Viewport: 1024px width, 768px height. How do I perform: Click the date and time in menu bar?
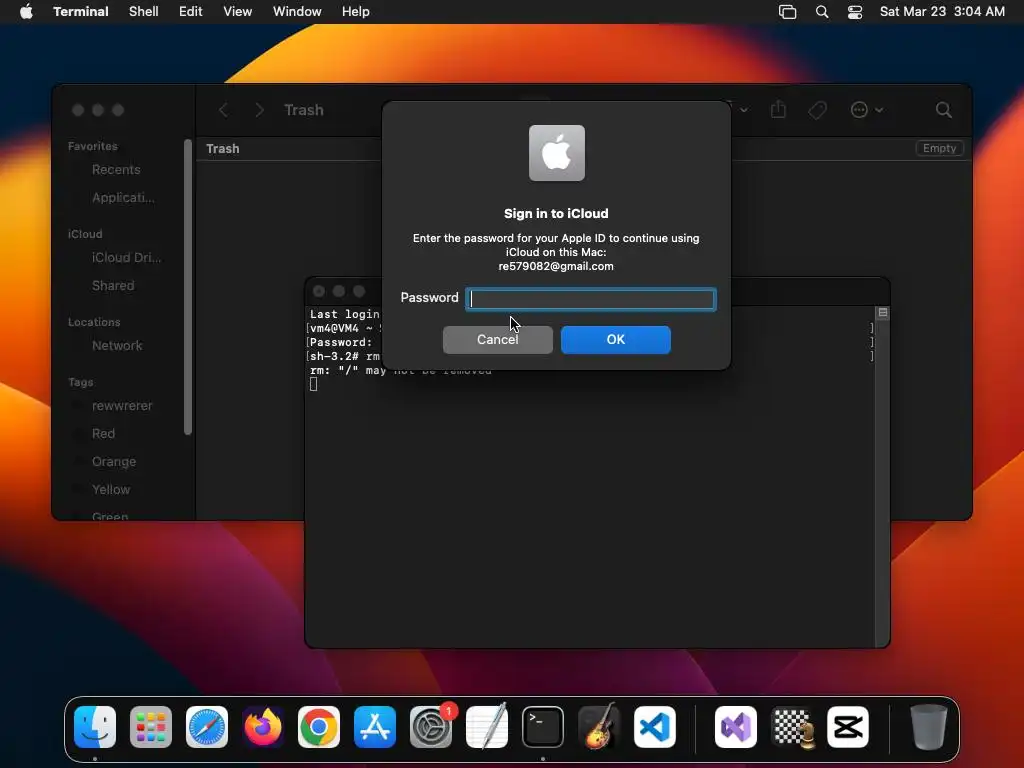point(942,12)
